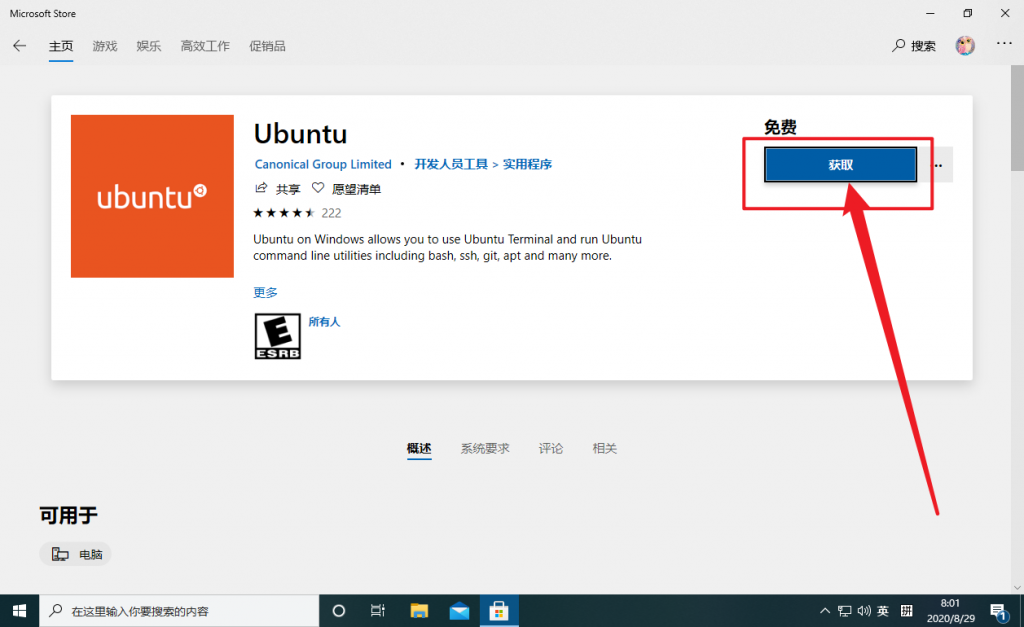Open the 评论 section tab
Screen dimensions: 1024x627
point(551,449)
